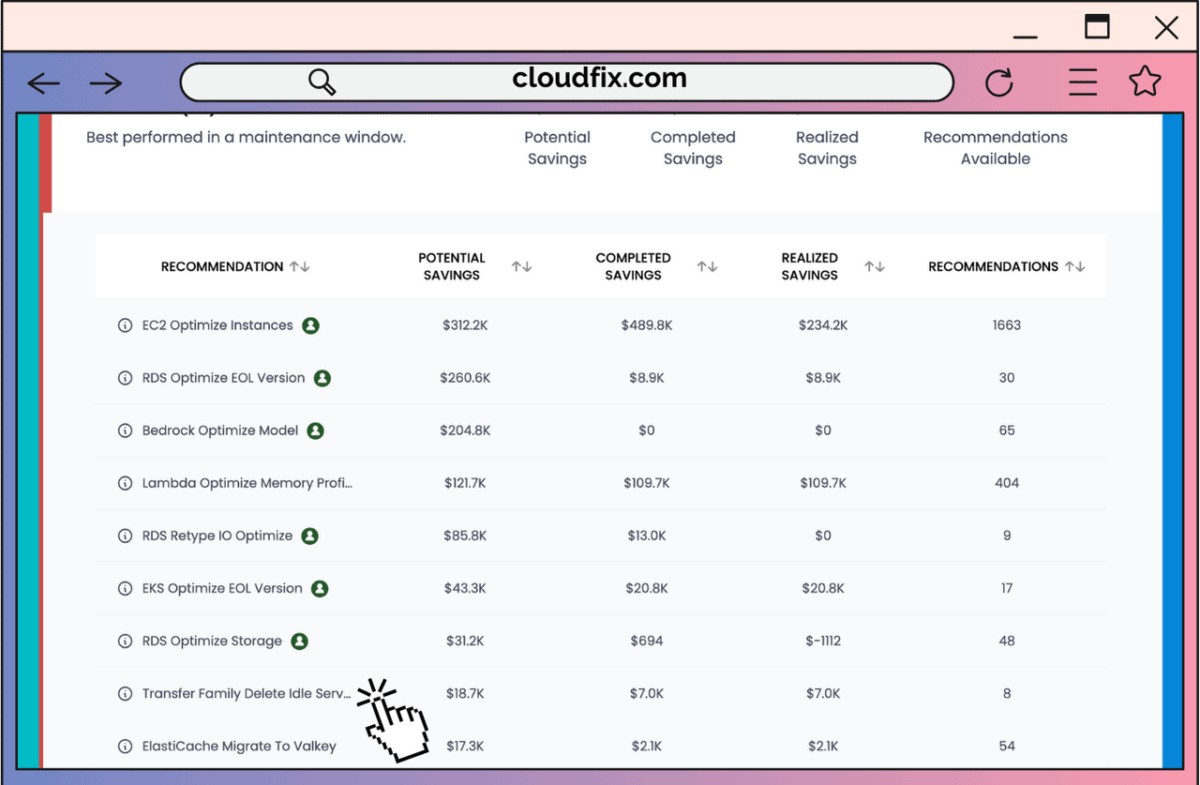The image size is (1200, 785).
Task: Open info icon for EKS Optimize EOL Version
Action: pyautogui.click(x=125, y=588)
